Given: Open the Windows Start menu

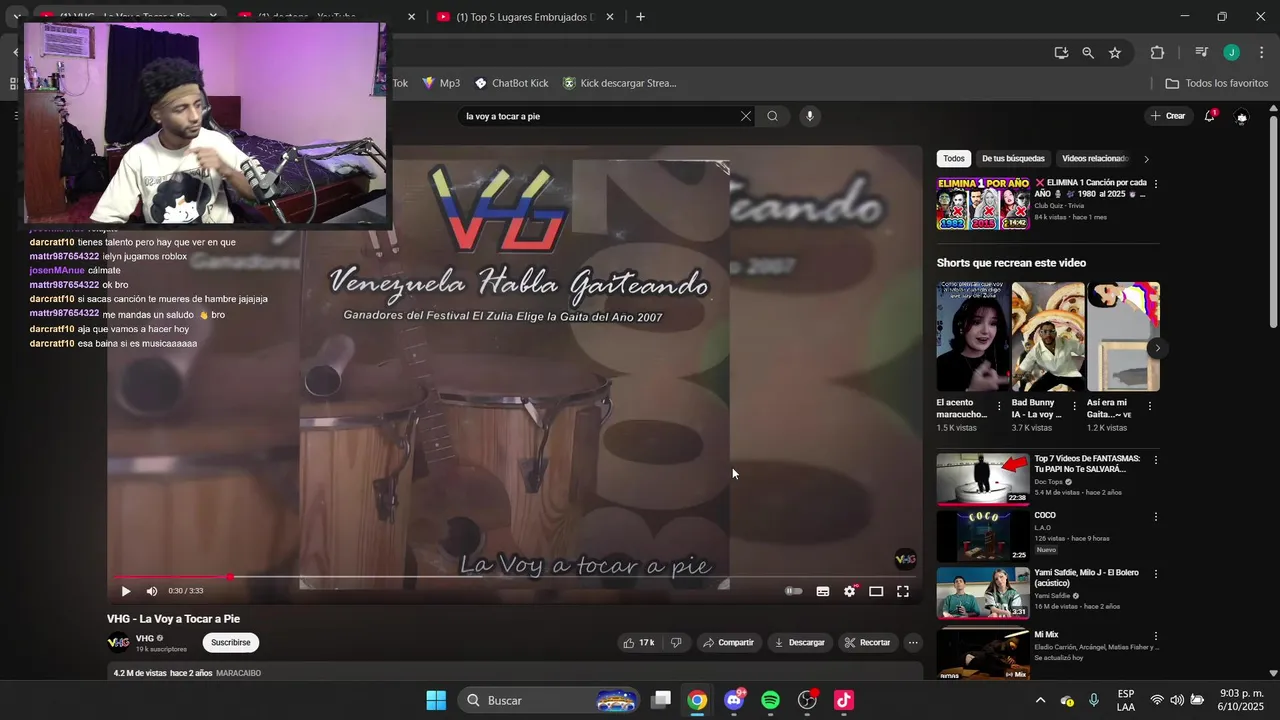Looking at the screenshot, I should pyautogui.click(x=436, y=700).
